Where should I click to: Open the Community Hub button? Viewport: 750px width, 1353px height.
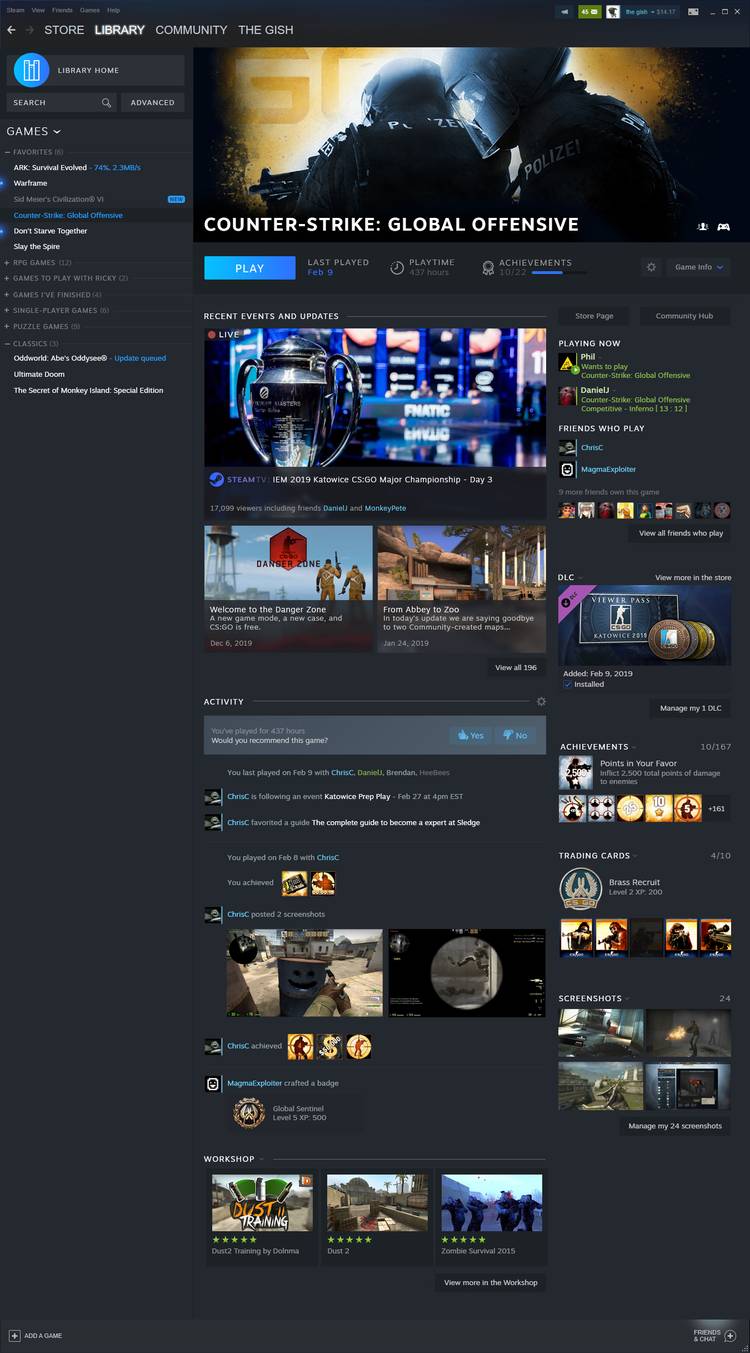tap(684, 316)
